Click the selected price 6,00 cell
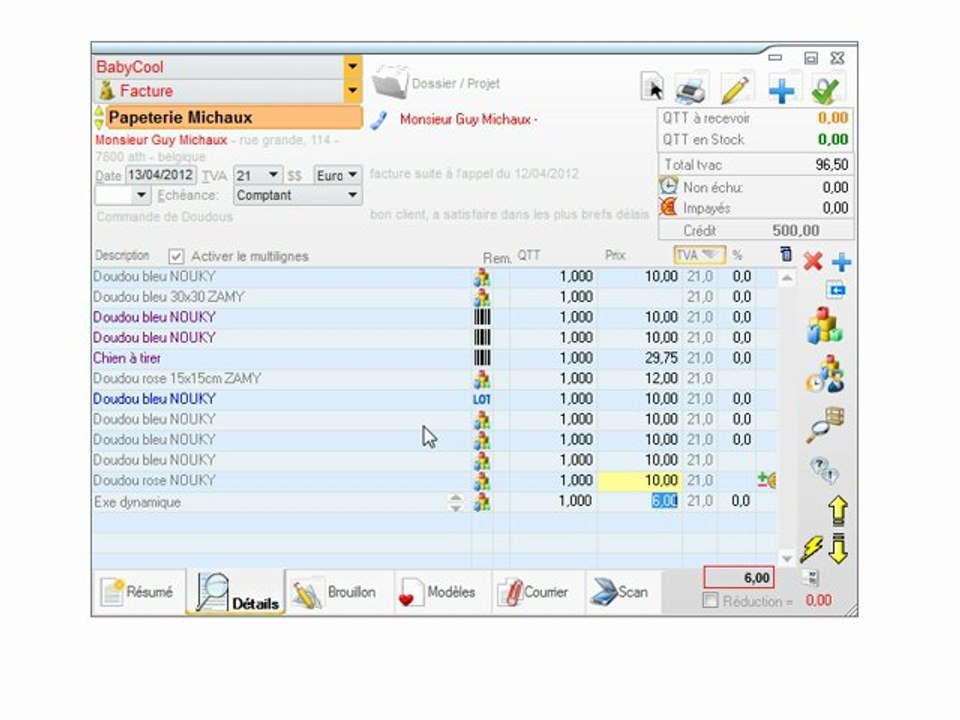This screenshot has height=720, width=960. (x=664, y=501)
